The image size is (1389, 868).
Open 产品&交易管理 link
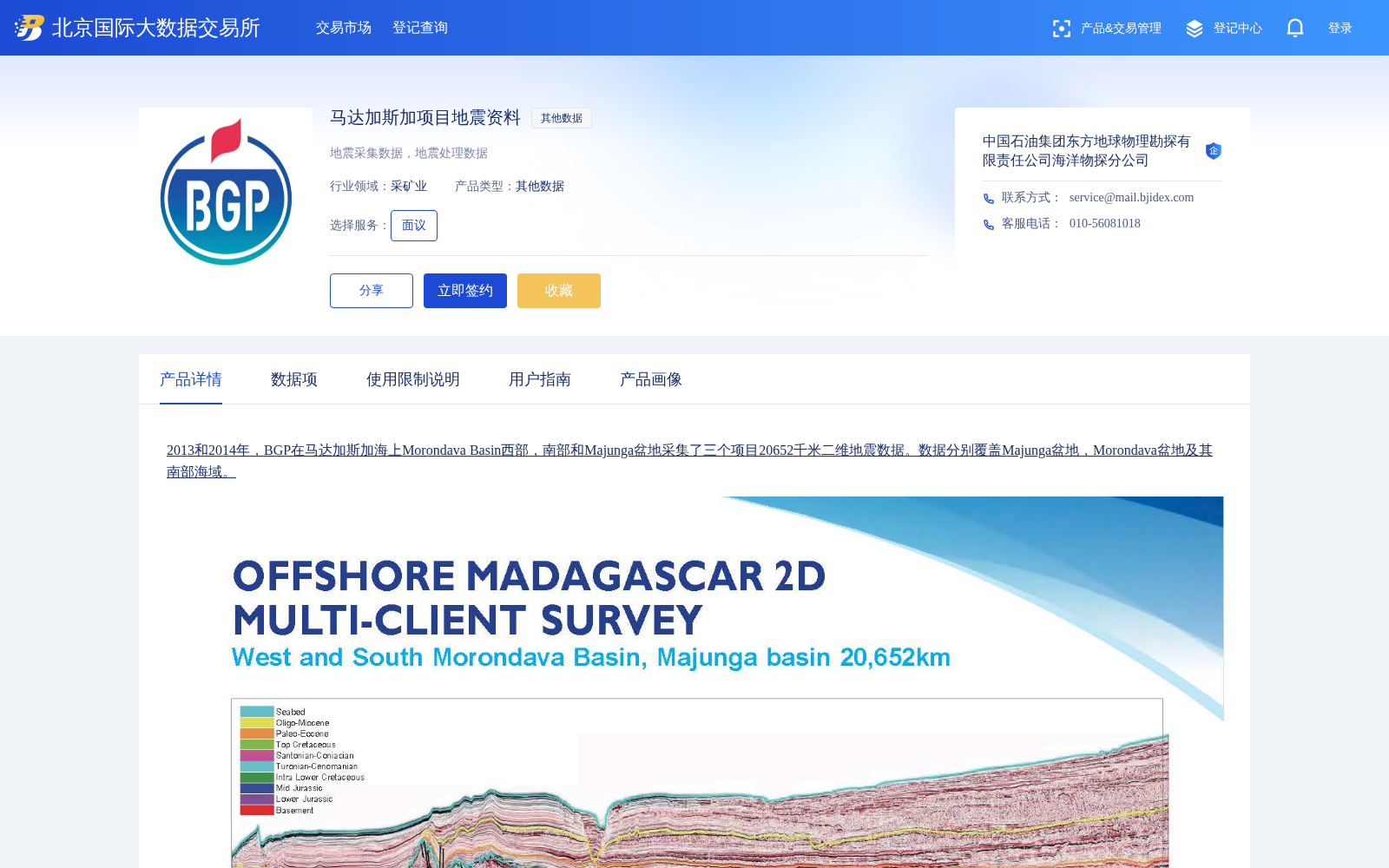click(x=1121, y=29)
